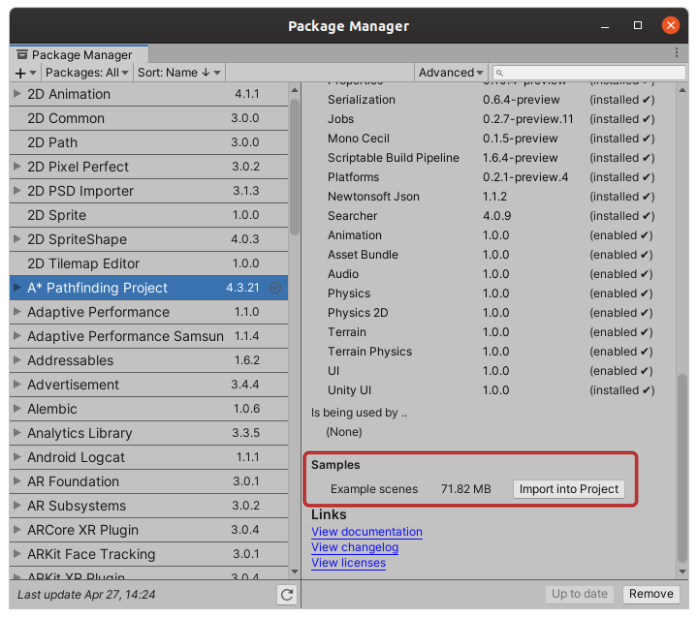Select the Addressables package row
698x618 pixels.
point(149,360)
